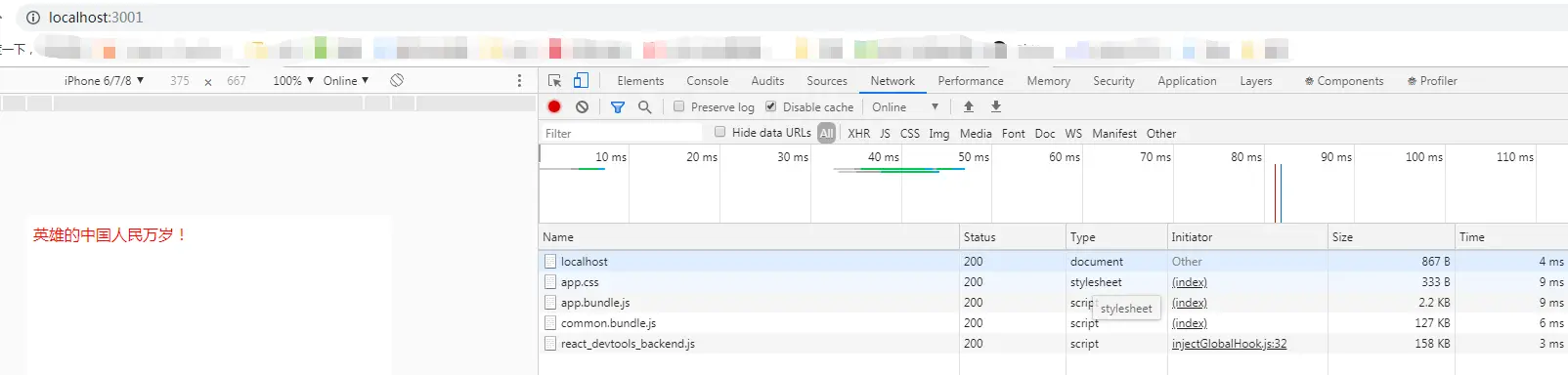Check the Hide data URLs checkbox
1568x375 pixels.
coord(720,132)
